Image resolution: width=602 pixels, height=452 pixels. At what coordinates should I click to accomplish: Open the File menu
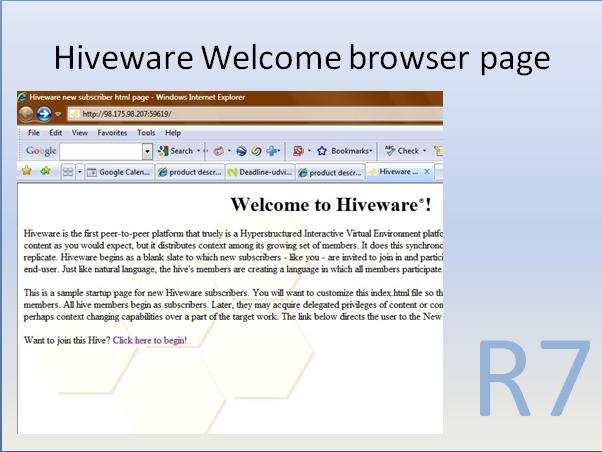point(34,133)
